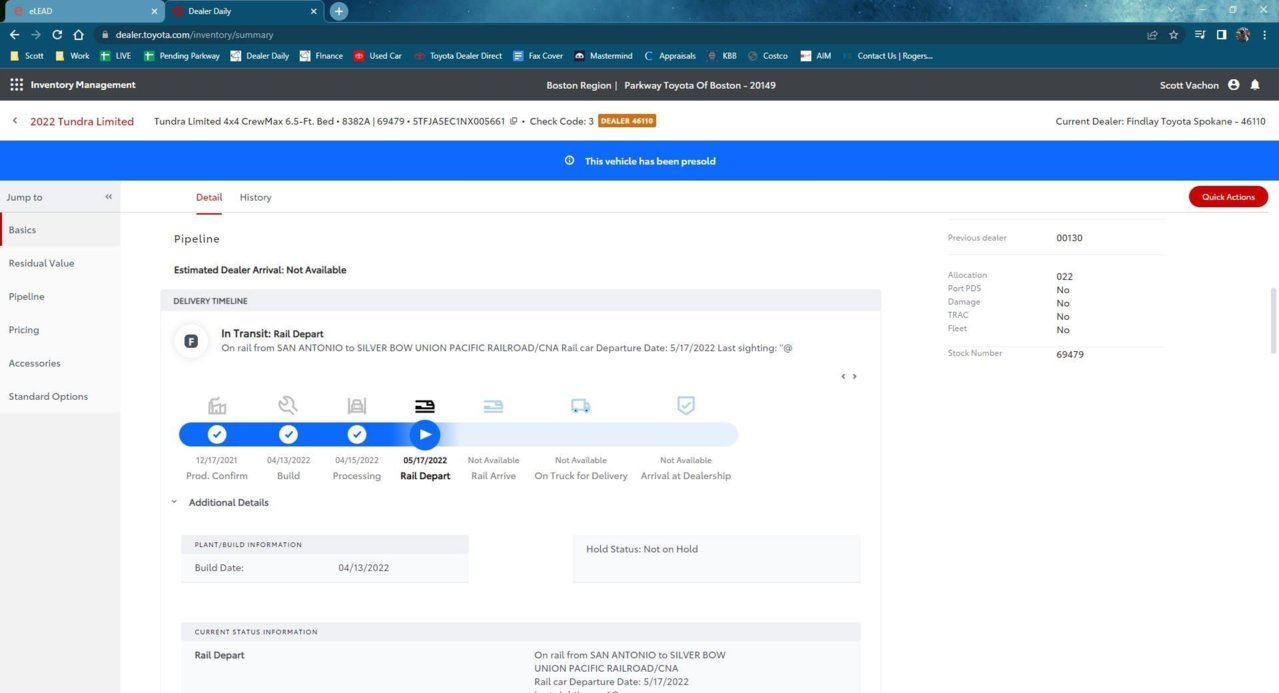Show next timeline status with right arrow
Viewport: 1279px width, 693px height.
pos(855,377)
